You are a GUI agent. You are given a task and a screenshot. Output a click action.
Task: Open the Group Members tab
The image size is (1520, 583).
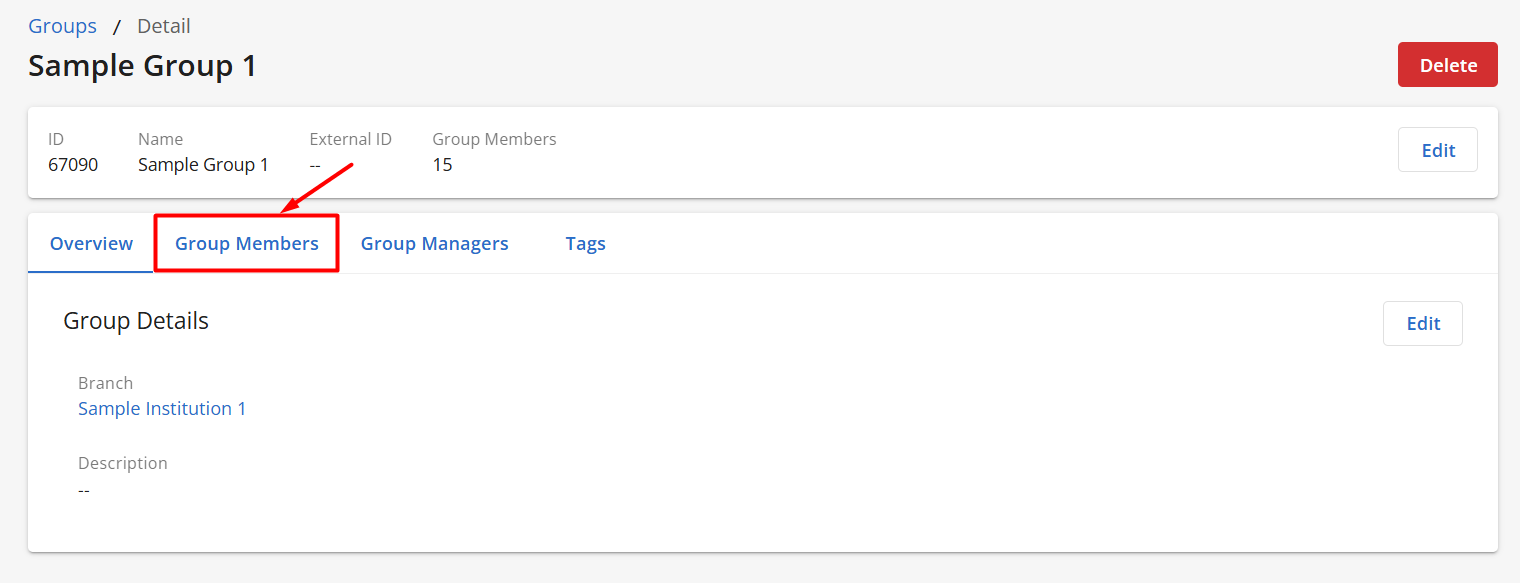(247, 243)
